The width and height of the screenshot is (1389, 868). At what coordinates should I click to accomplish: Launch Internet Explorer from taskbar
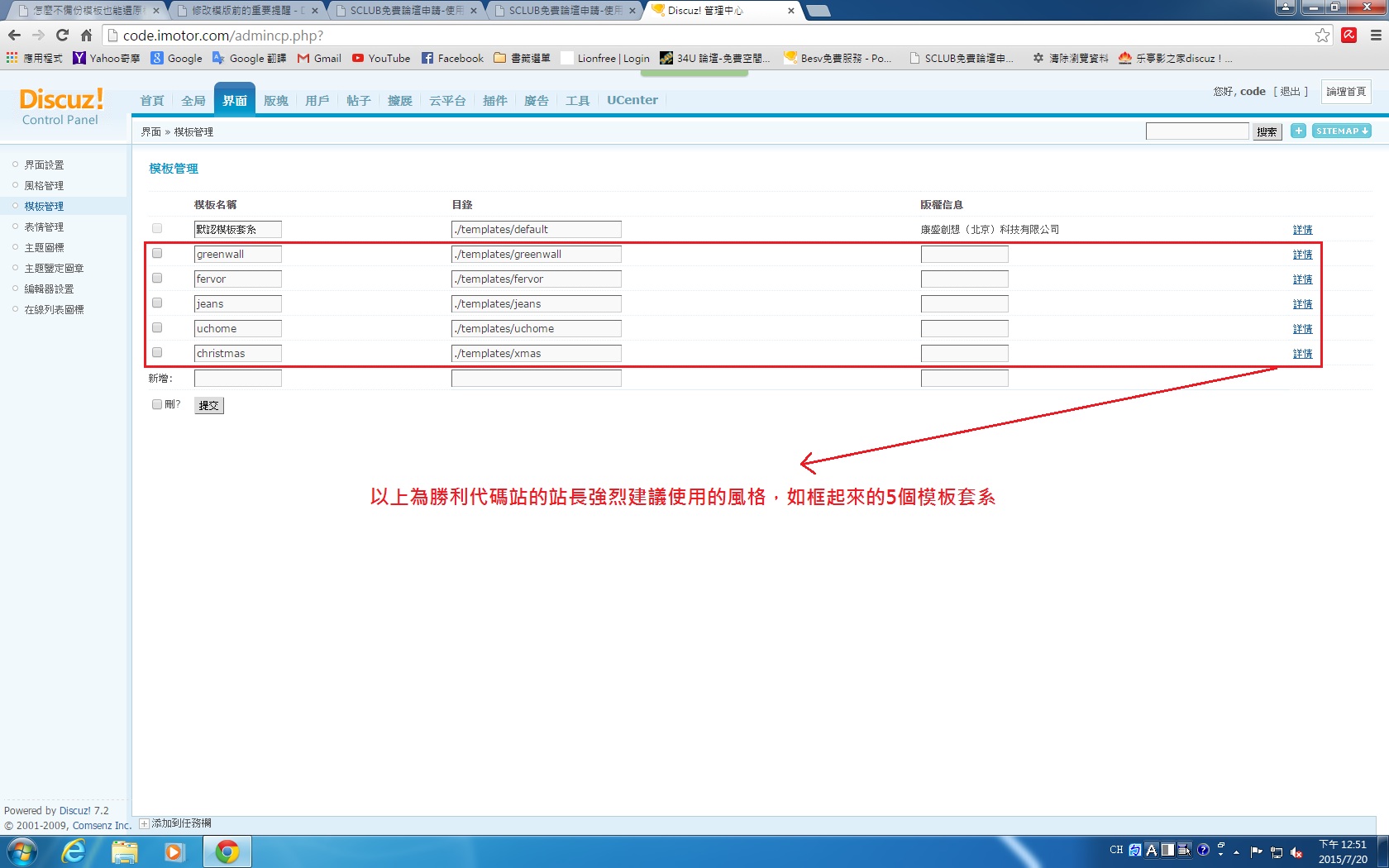[74, 851]
